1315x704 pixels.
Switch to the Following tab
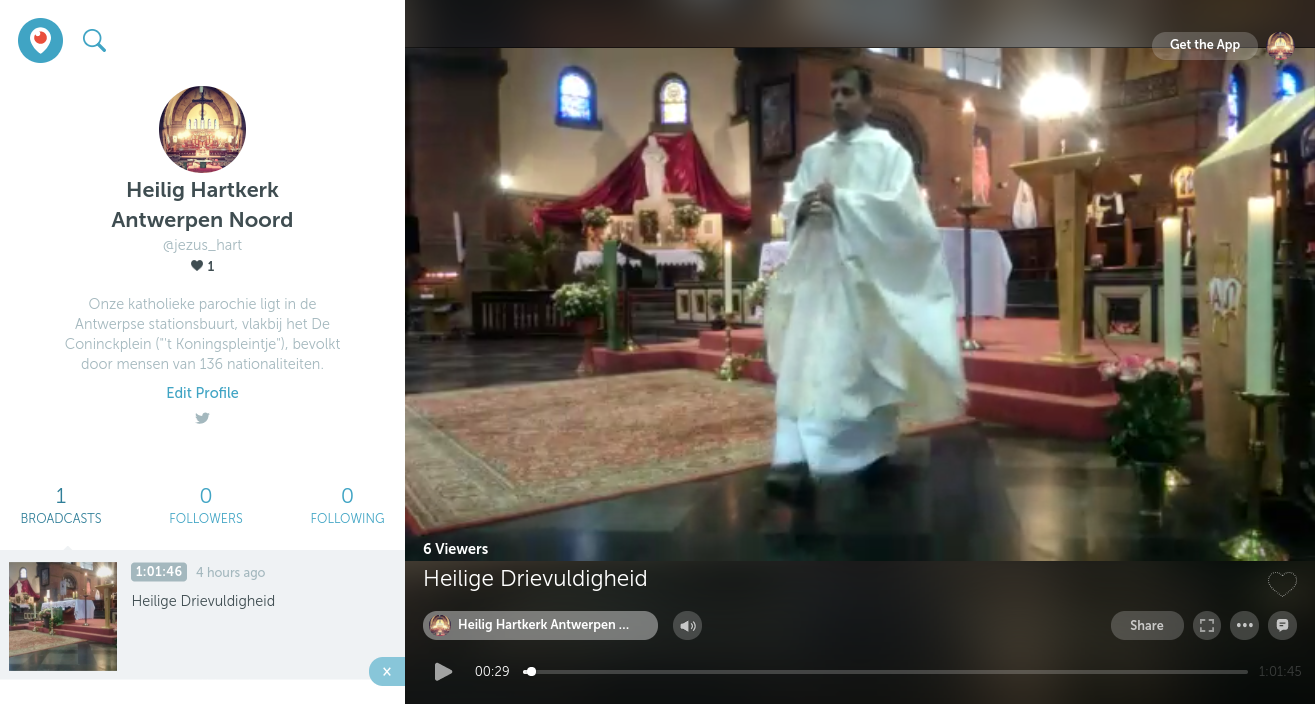(347, 506)
